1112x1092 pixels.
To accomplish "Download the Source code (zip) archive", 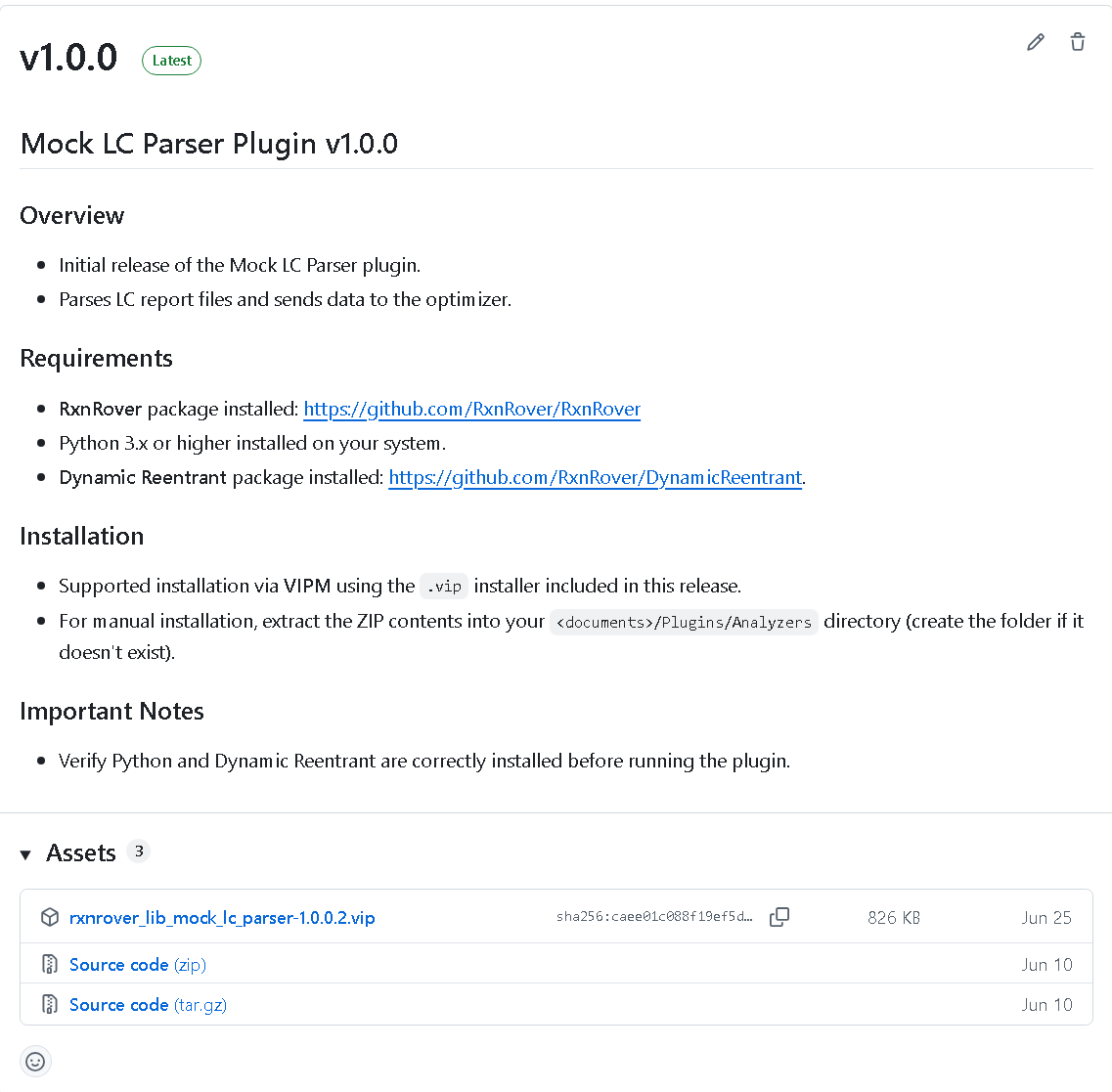I will point(119,964).
